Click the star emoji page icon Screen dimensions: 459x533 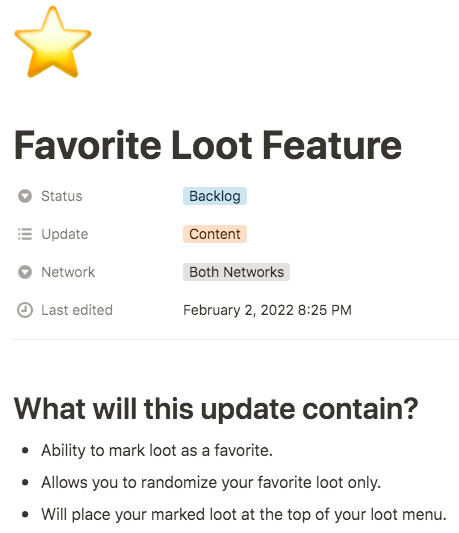53,42
